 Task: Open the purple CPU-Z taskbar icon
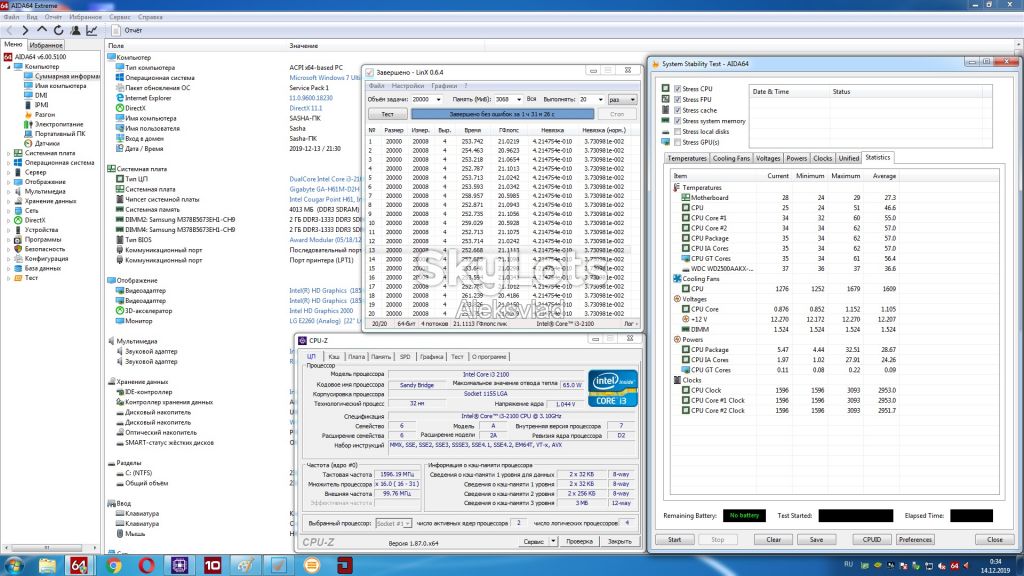(180, 565)
